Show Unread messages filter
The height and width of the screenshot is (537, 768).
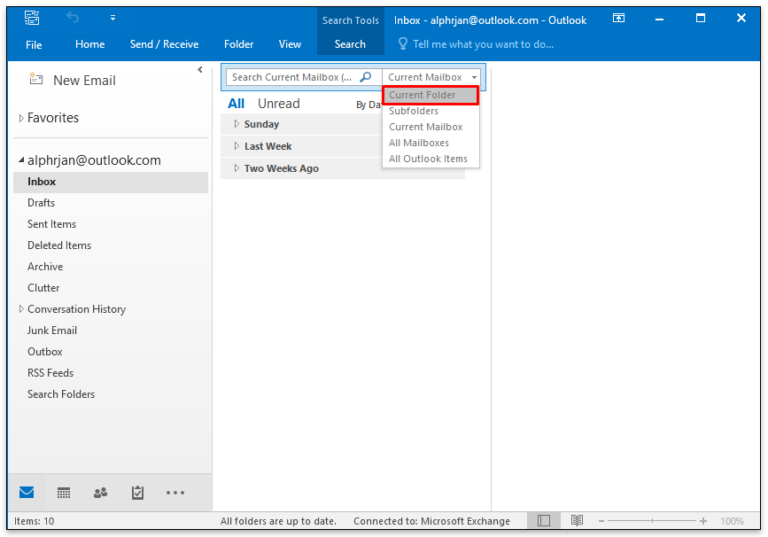(279, 103)
